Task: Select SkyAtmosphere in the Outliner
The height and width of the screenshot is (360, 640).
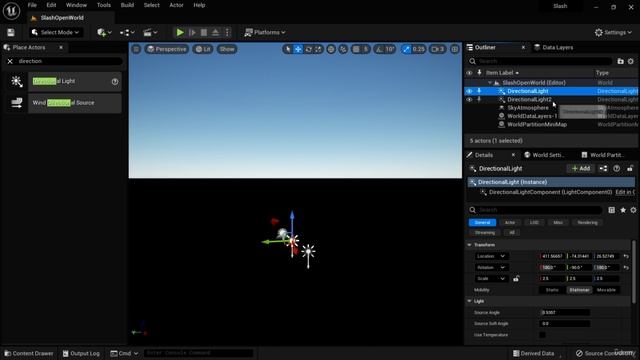Action: pos(528,108)
